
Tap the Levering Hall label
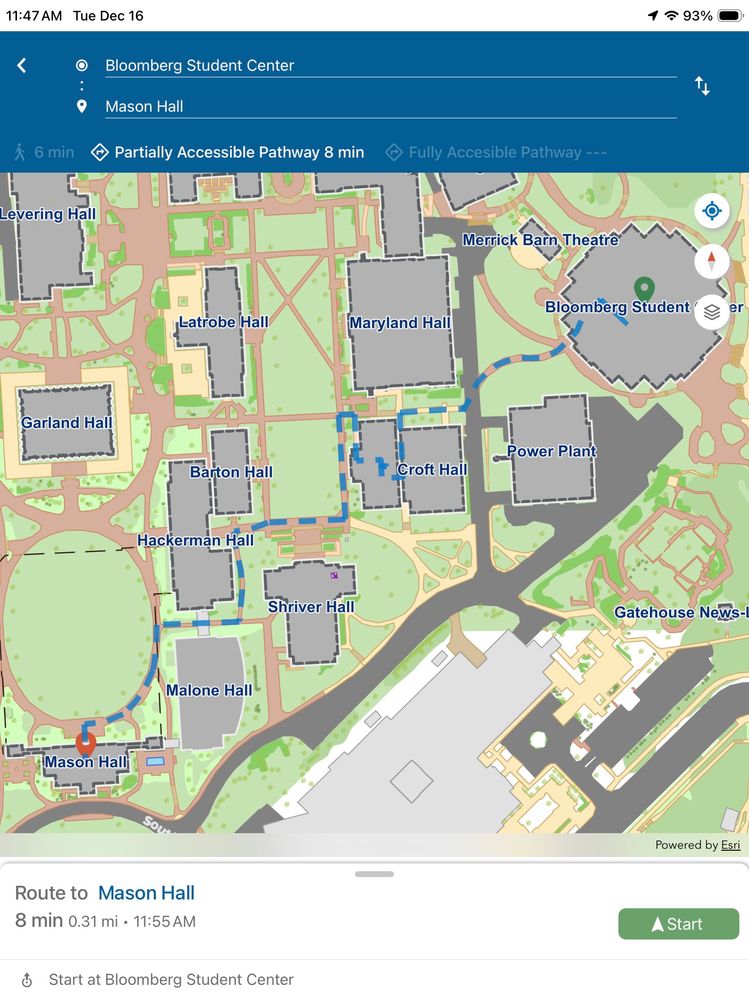[x=48, y=214]
